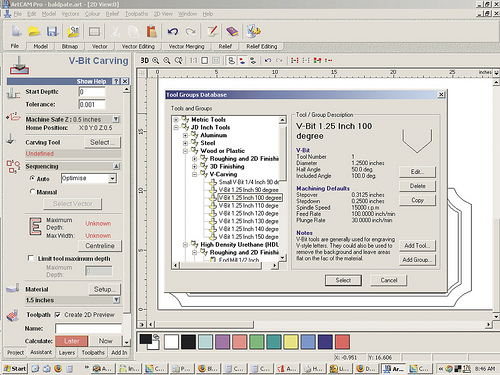Expand the Aluminum group node
Image resolution: width=500 pixels, height=375 pixels.
185,135
